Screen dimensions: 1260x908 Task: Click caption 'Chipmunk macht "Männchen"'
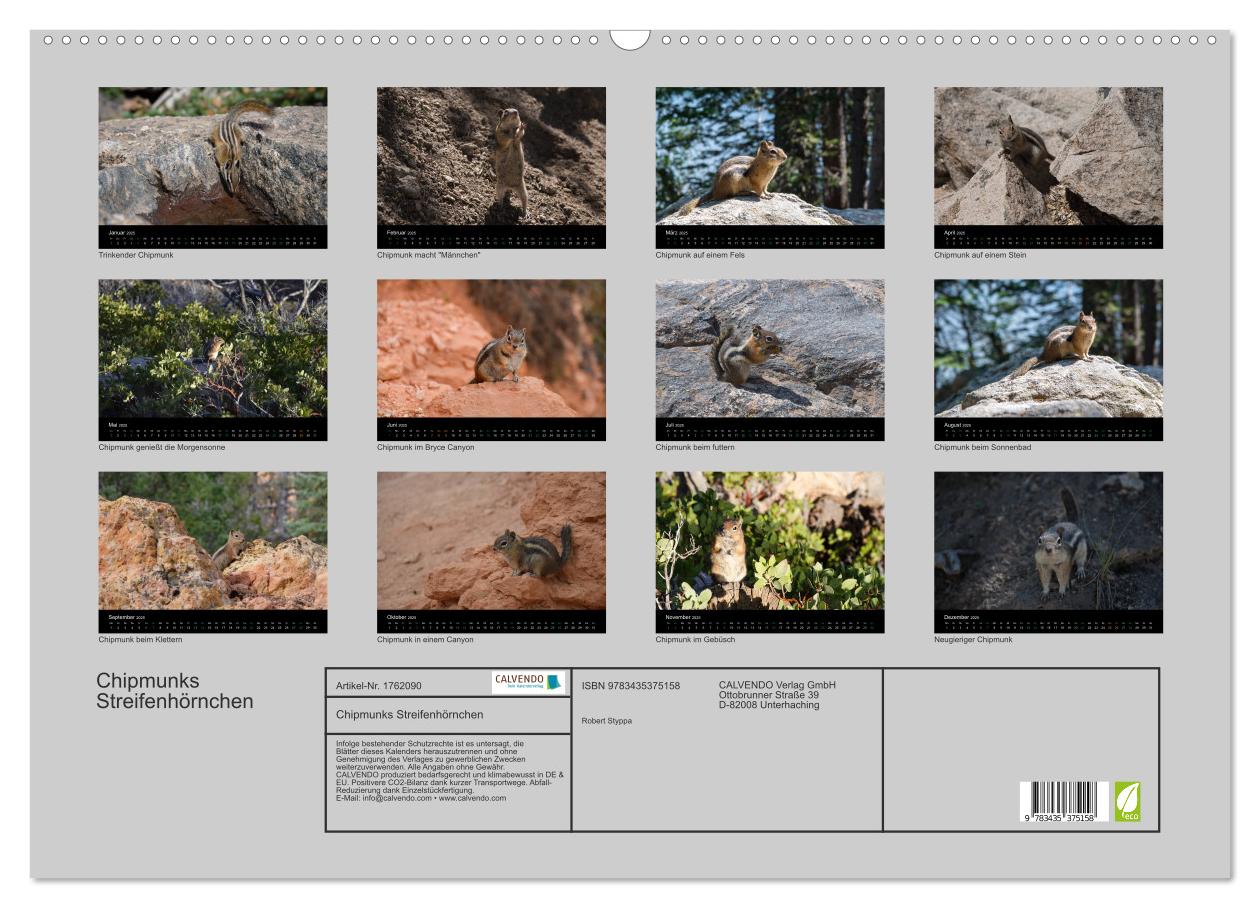(429, 255)
